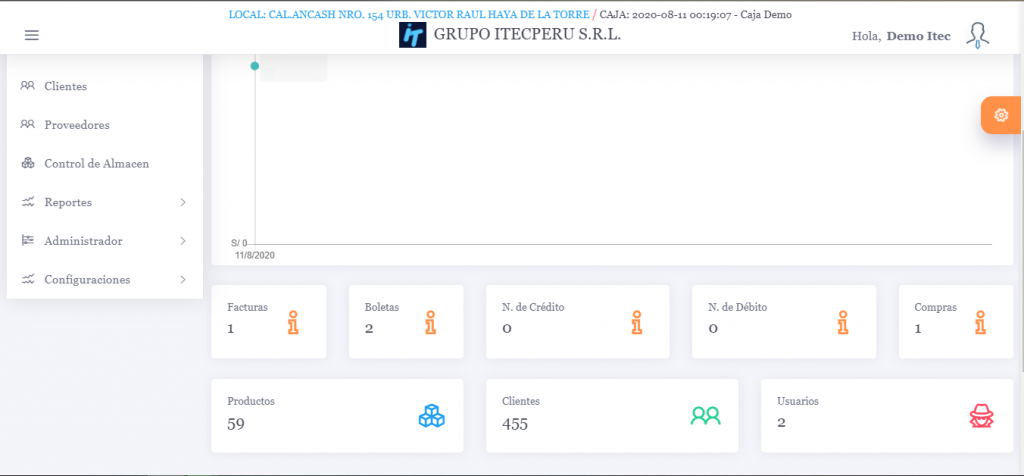Click the Facturas info icon
Image resolution: width=1024 pixels, height=476 pixels.
(x=293, y=322)
